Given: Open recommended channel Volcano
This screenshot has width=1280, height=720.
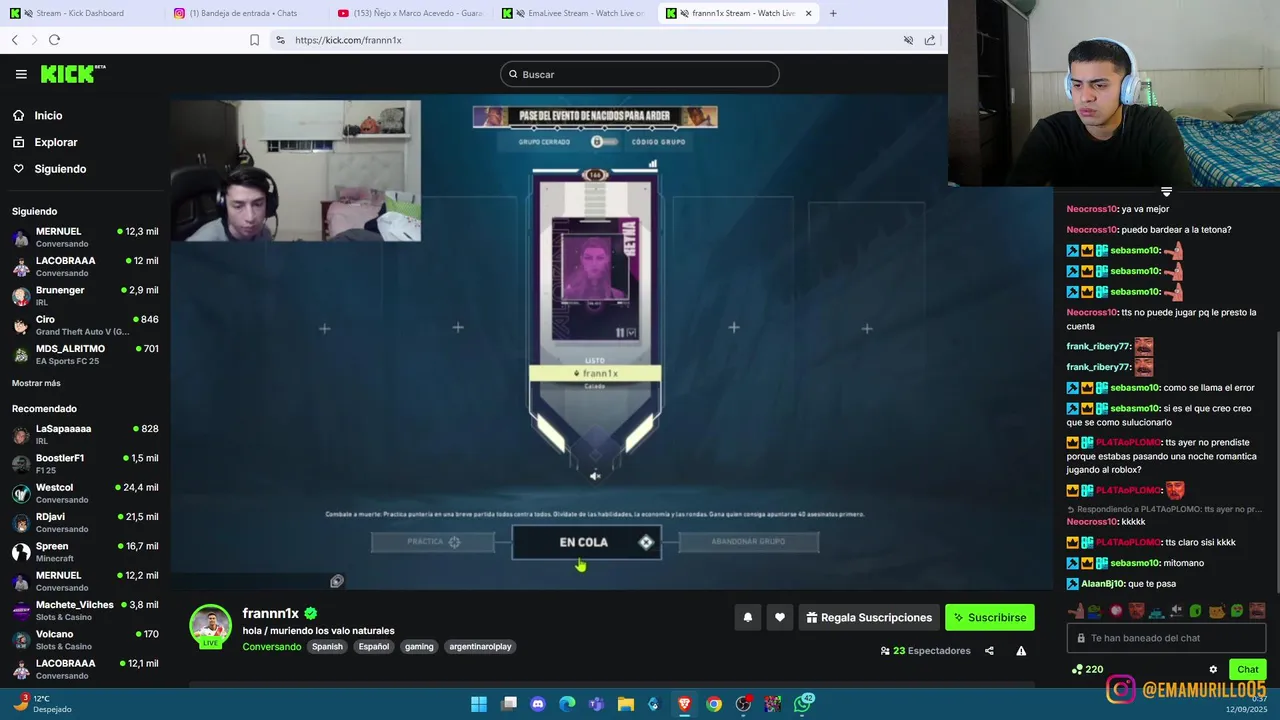Looking at the screenshot, I should click(85, 640).
